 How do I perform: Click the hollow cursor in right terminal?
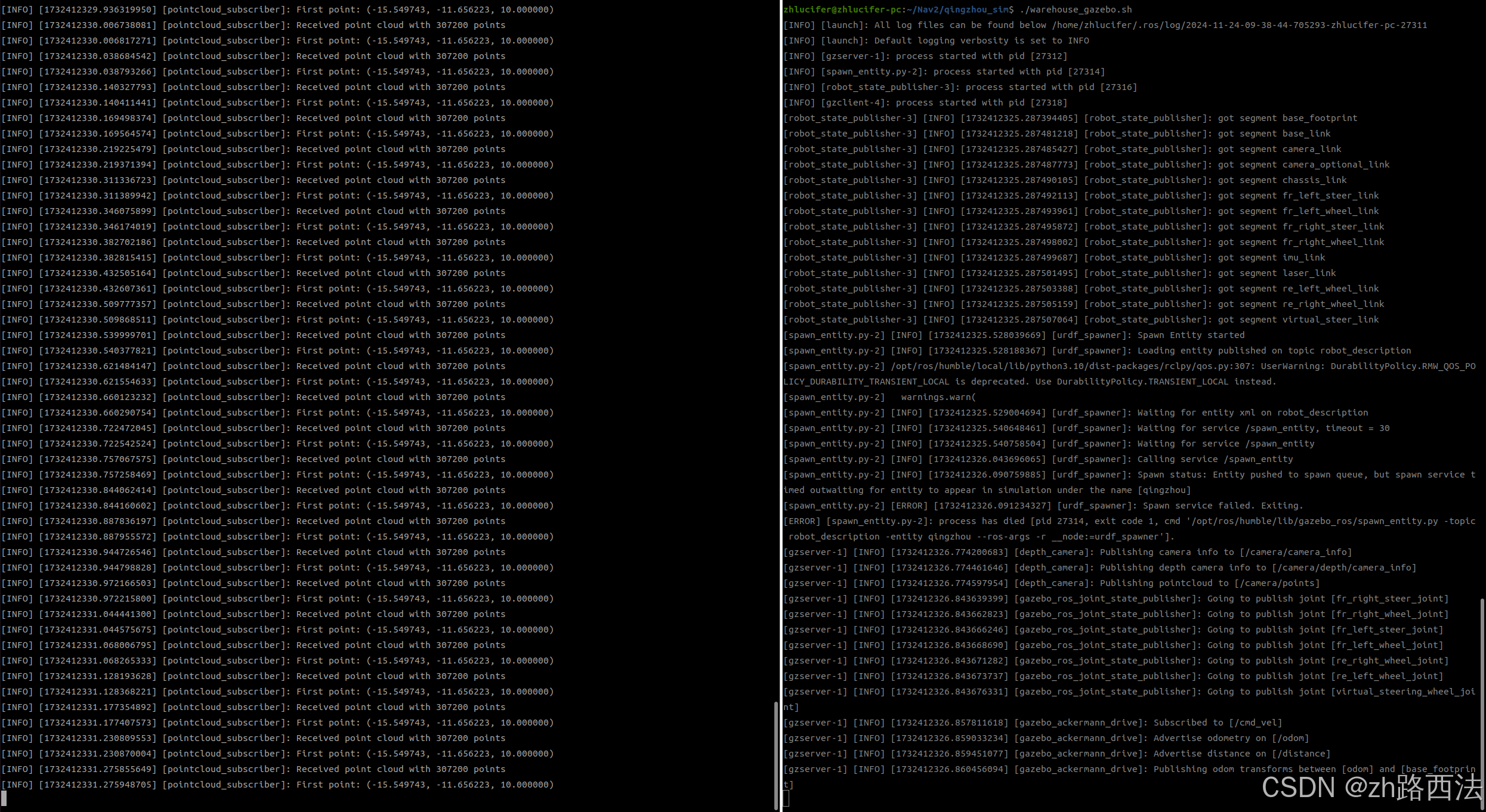(x=786, y=799)
